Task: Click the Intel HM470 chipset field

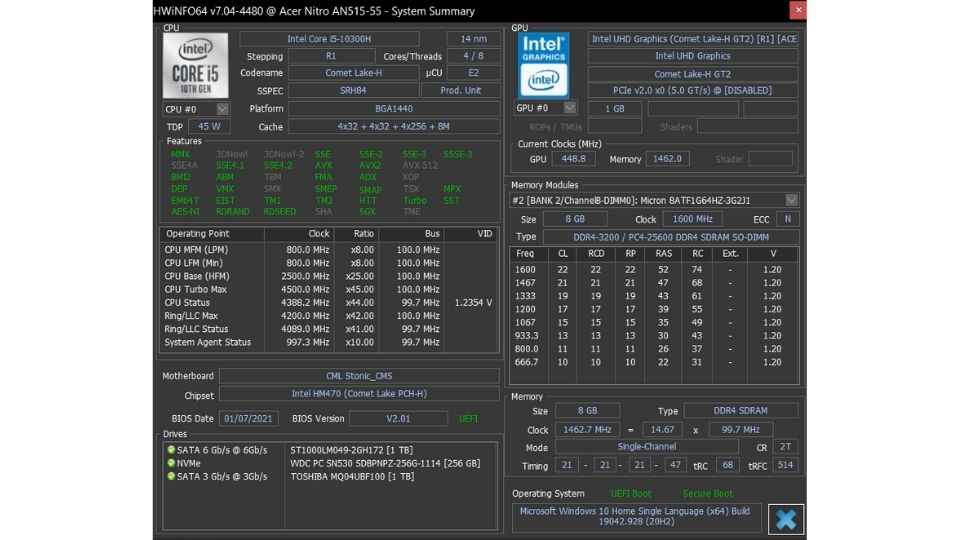Action: (x=359, y=394)
